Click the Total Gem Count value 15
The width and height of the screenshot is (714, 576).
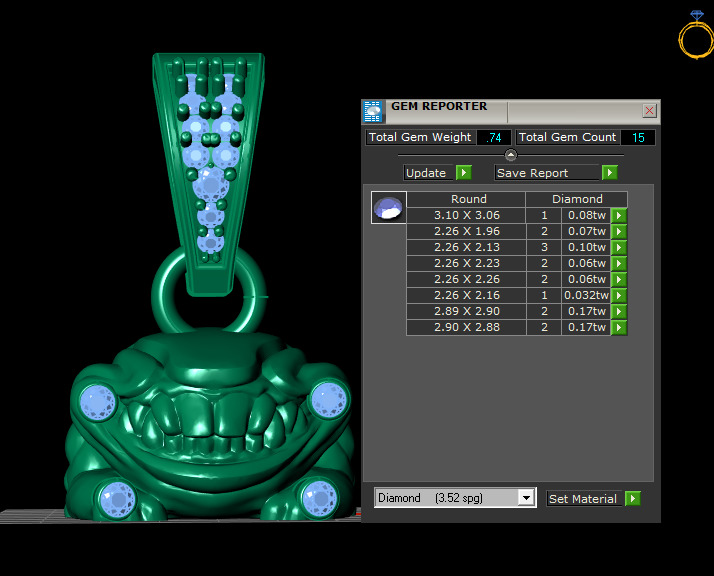point(638,138)
